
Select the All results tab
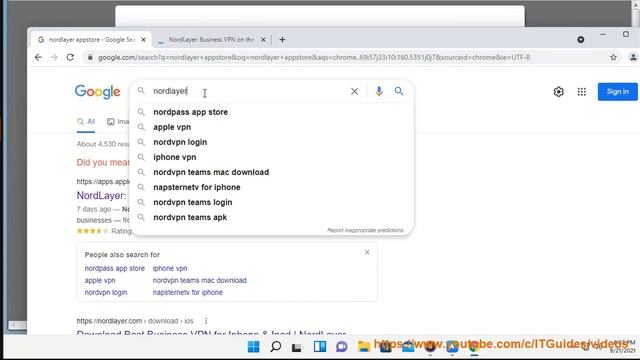click(x=86, y=122)
